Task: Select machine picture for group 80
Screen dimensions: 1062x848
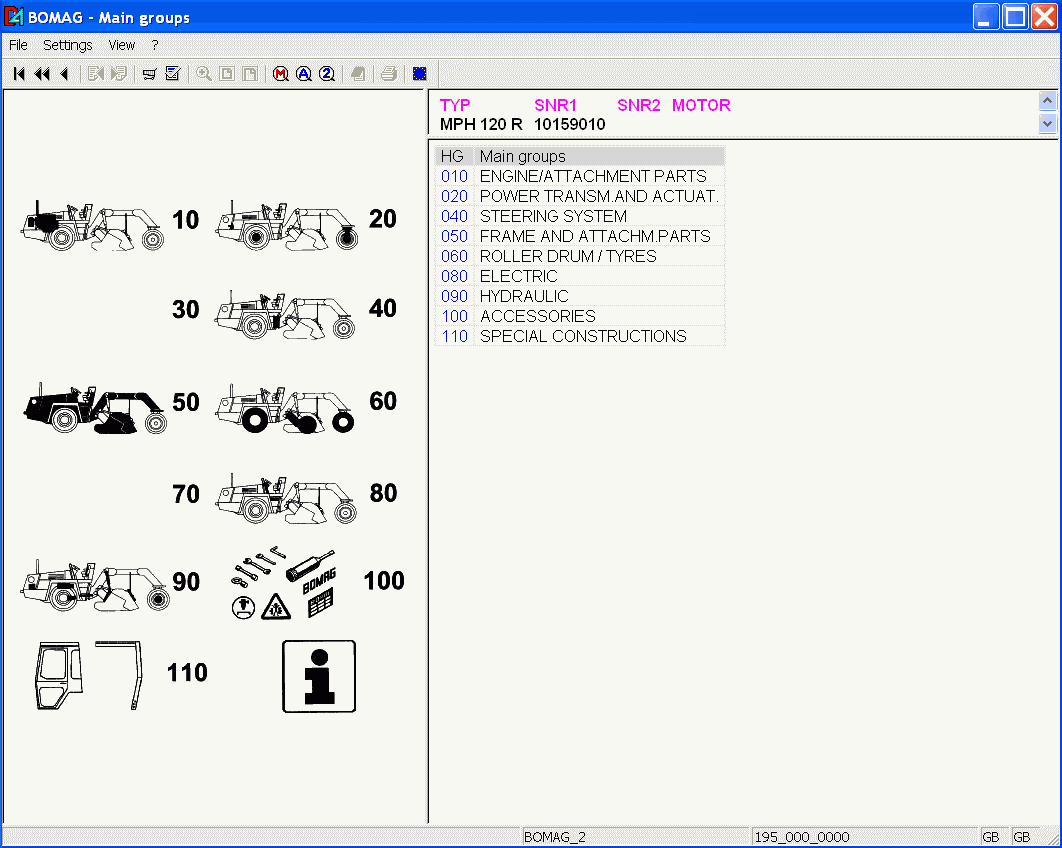Action: click(x=286, y=499)
